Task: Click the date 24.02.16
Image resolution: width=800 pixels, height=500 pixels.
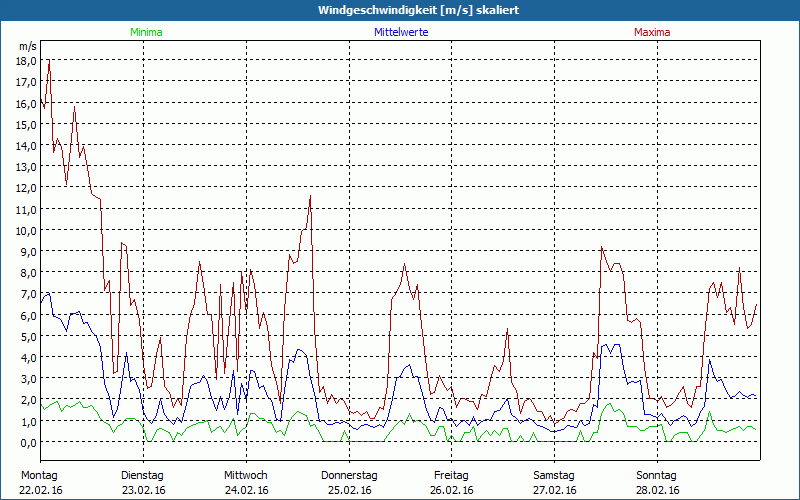Action: coord(246,490)
